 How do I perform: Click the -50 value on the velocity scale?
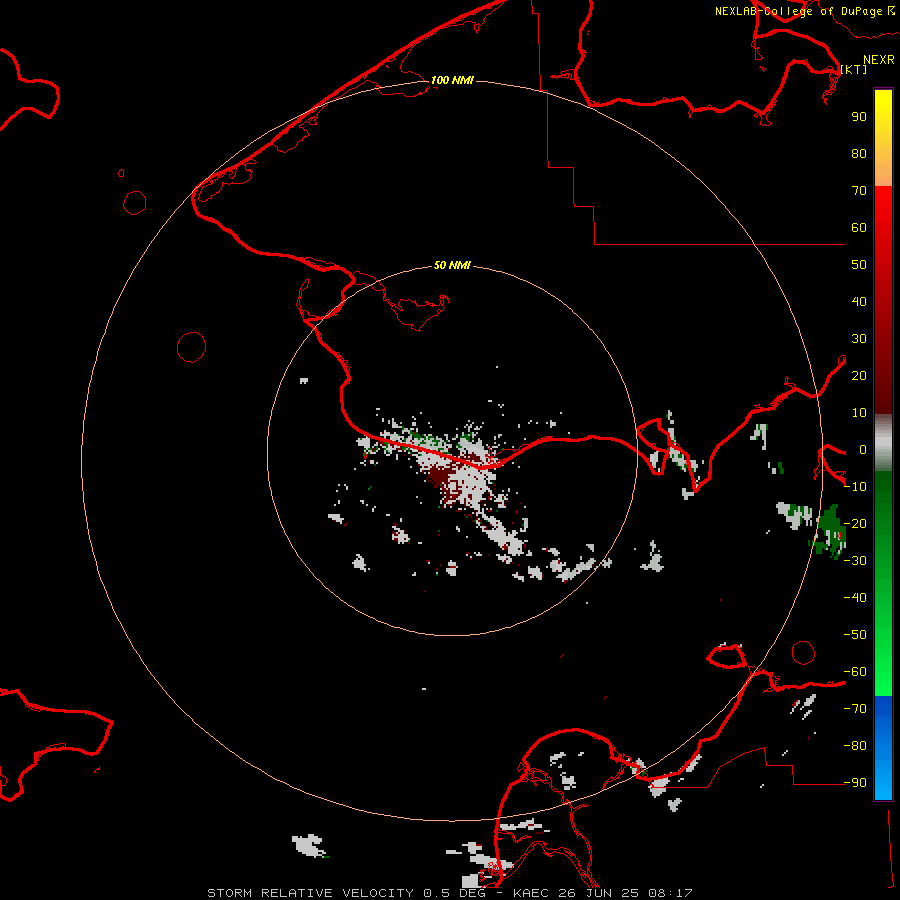855,634
